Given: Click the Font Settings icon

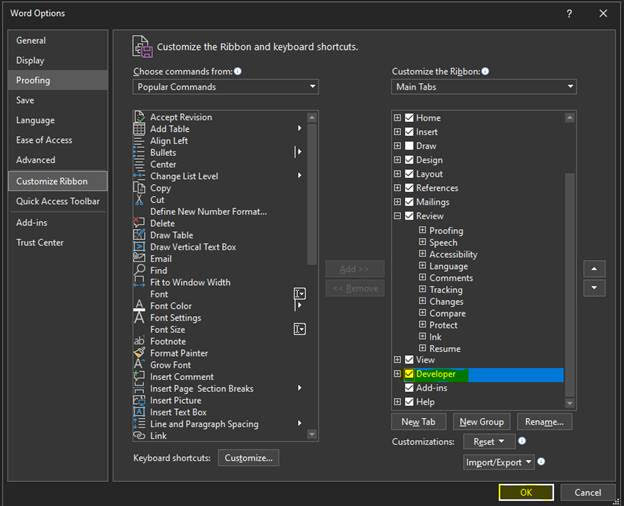Looking at the screenshot, I should pyautogui.click(x=139, y=318).
